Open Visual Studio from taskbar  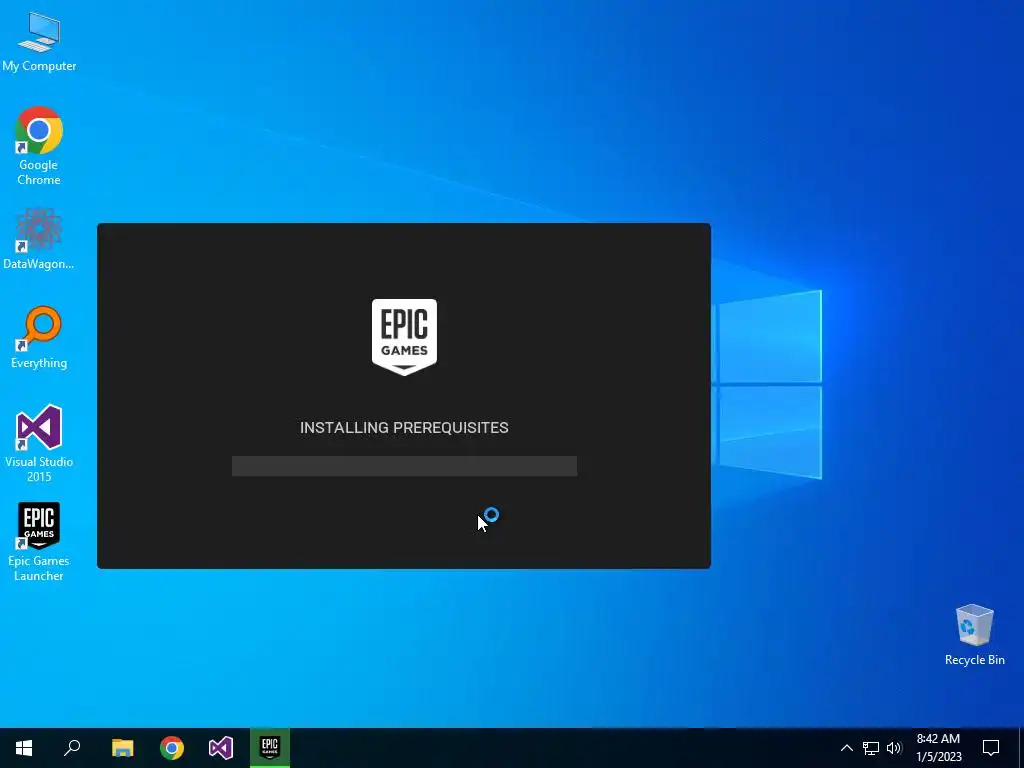pos(221,748)
